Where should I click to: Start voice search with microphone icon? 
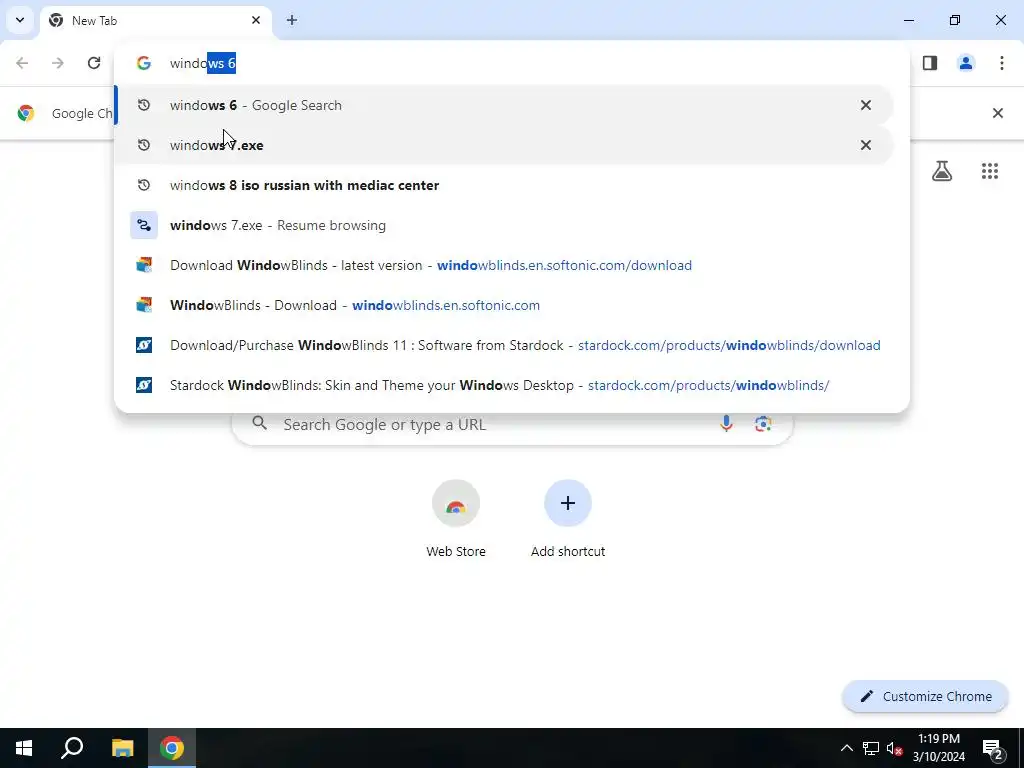coord(726,424)
